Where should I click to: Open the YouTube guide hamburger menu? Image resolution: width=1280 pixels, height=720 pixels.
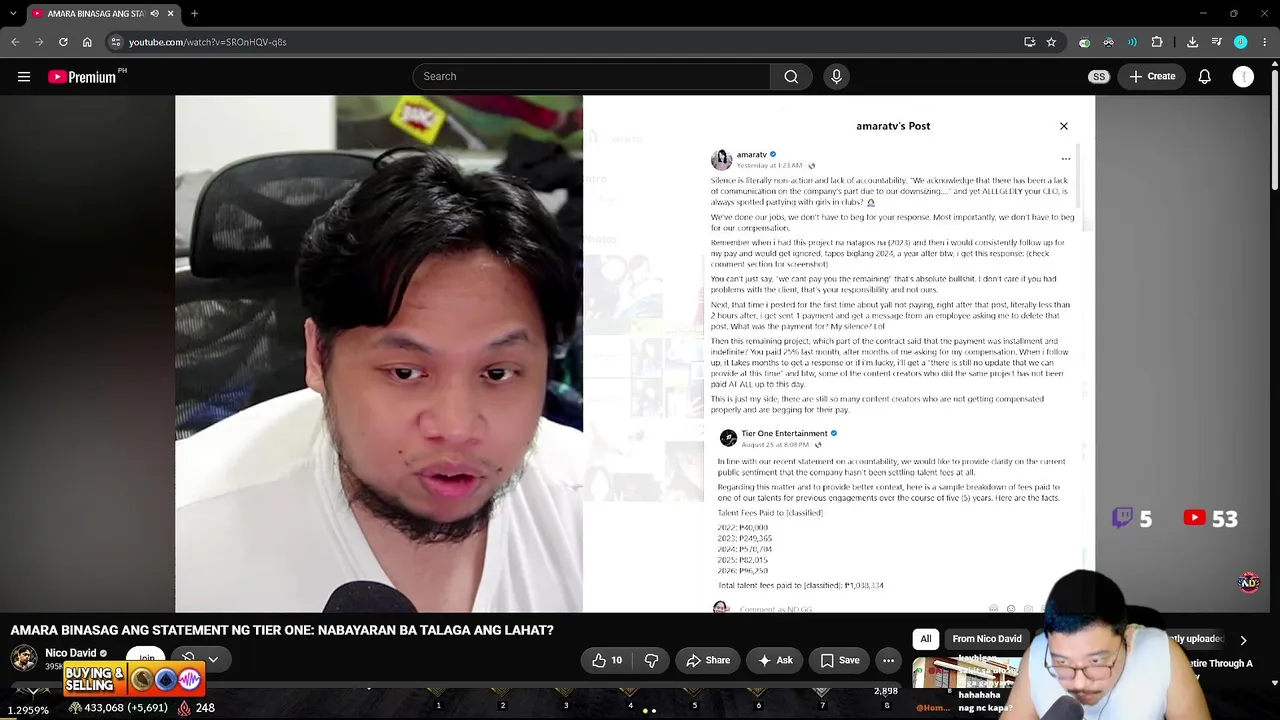point(24,76)
